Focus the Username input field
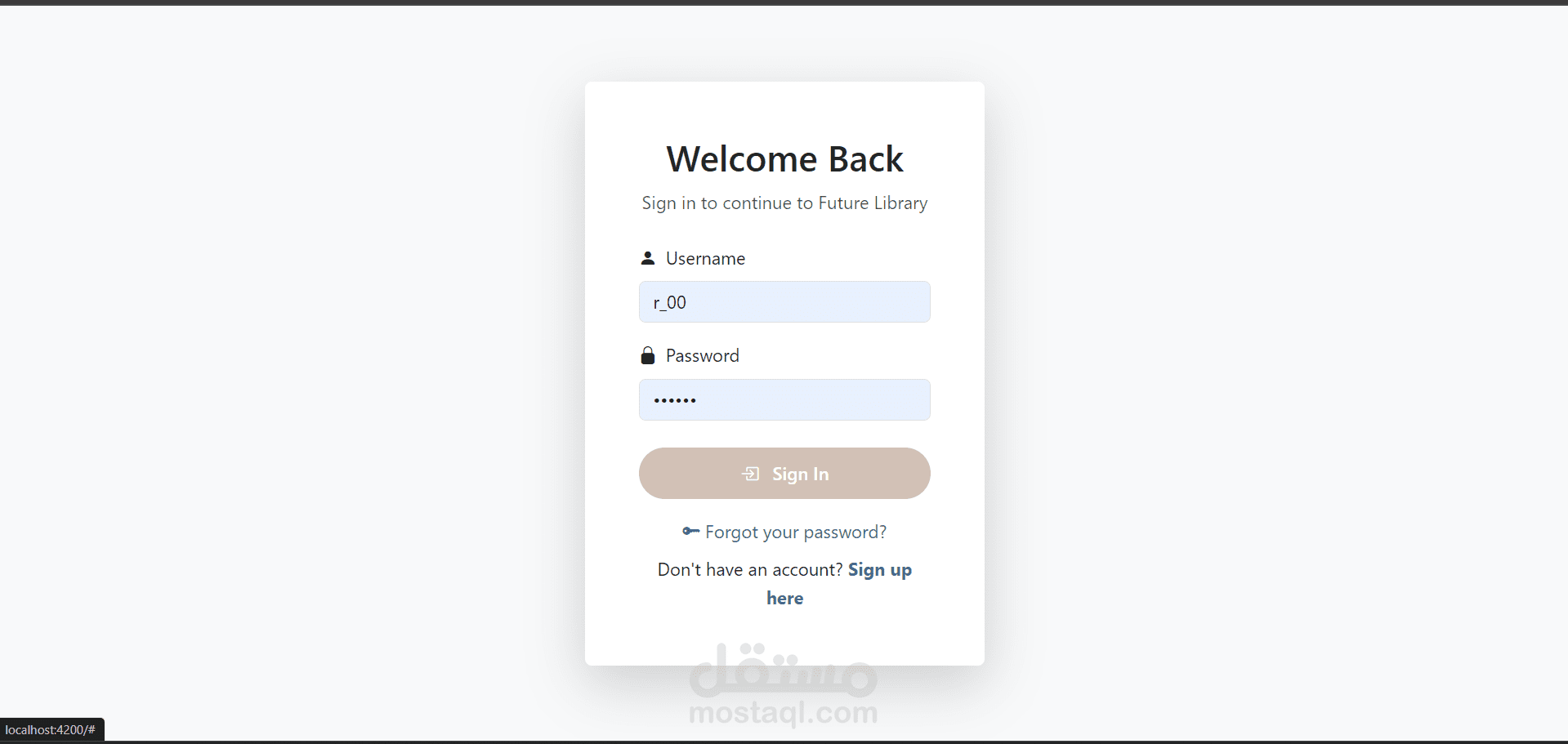This screenshot has height=744, width=1568. 784,302
